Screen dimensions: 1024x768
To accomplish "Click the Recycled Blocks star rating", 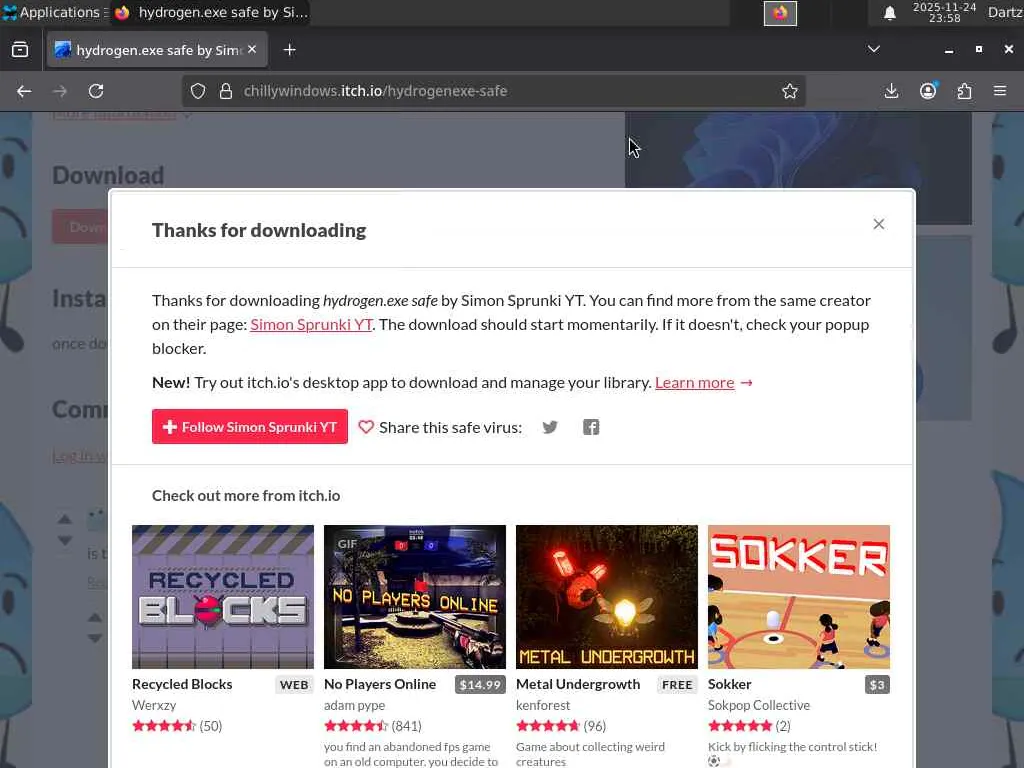I will (164, 726).
